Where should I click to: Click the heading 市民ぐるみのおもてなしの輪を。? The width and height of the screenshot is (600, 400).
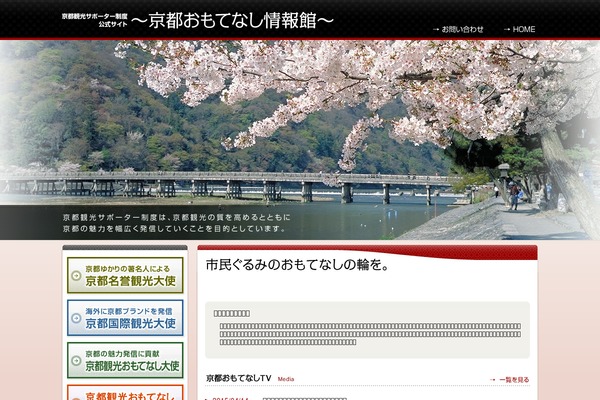tap(297, 265)
